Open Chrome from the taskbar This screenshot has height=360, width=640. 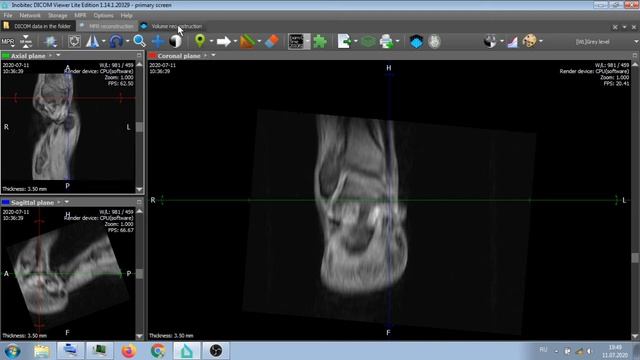(158, 351)
